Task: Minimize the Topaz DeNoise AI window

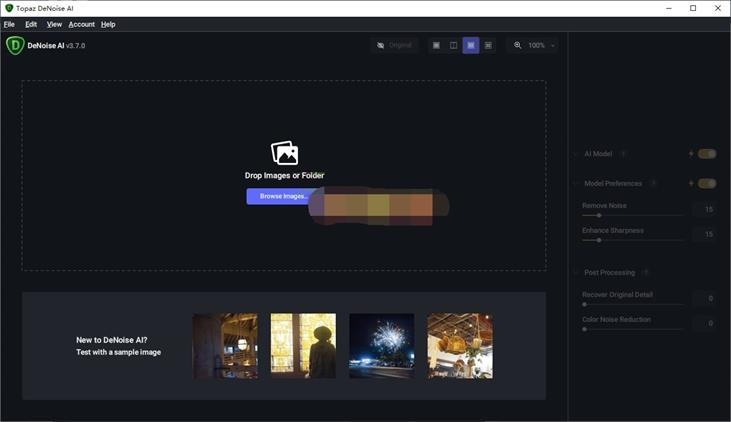Action: click(x=669, y=8)
